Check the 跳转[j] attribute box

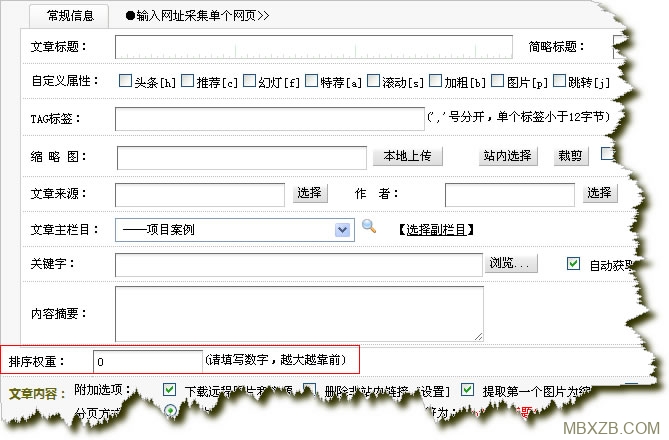click(x=559, y=80)
